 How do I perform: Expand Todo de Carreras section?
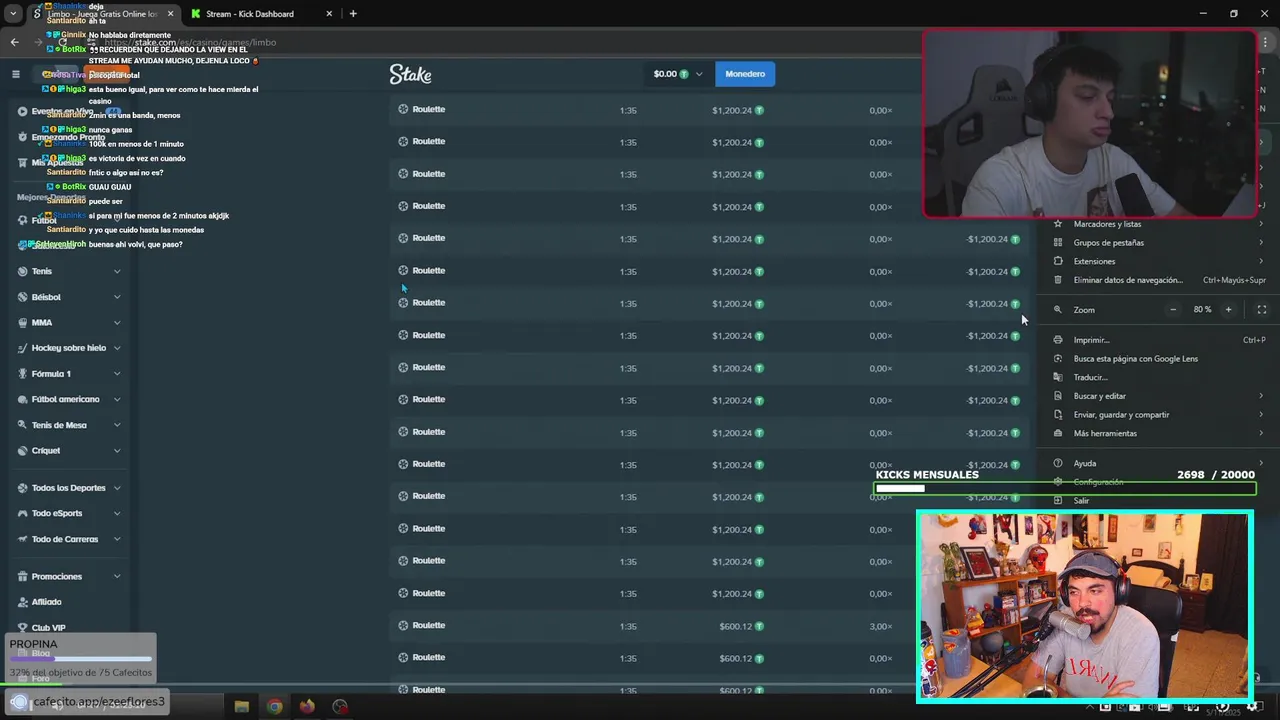point(117,539)
